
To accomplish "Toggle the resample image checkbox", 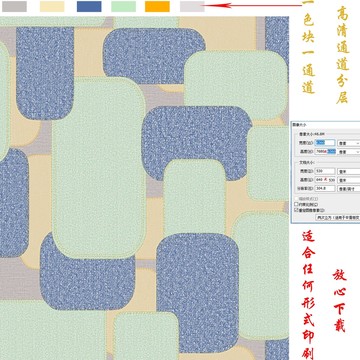I will pyautogui.click(x=296, y=210).
